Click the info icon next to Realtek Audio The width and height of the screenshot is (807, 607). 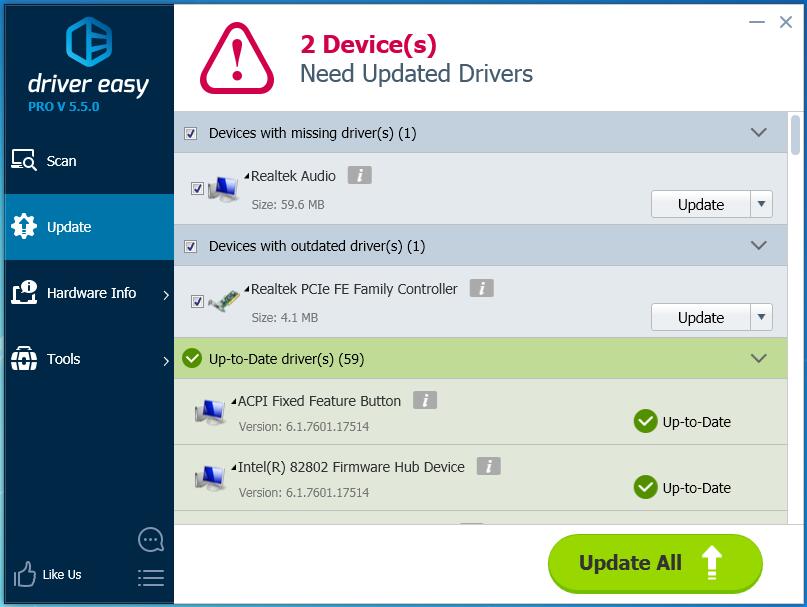click(358, 174)
